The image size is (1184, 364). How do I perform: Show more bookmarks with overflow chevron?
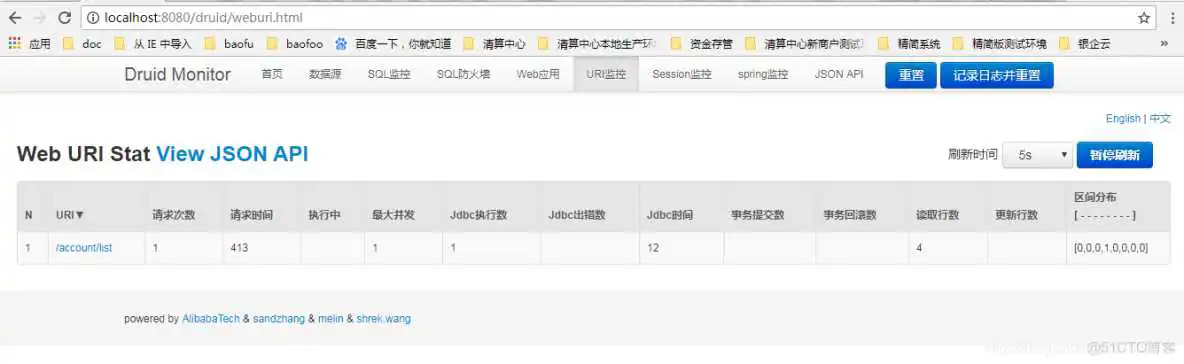1164,44
